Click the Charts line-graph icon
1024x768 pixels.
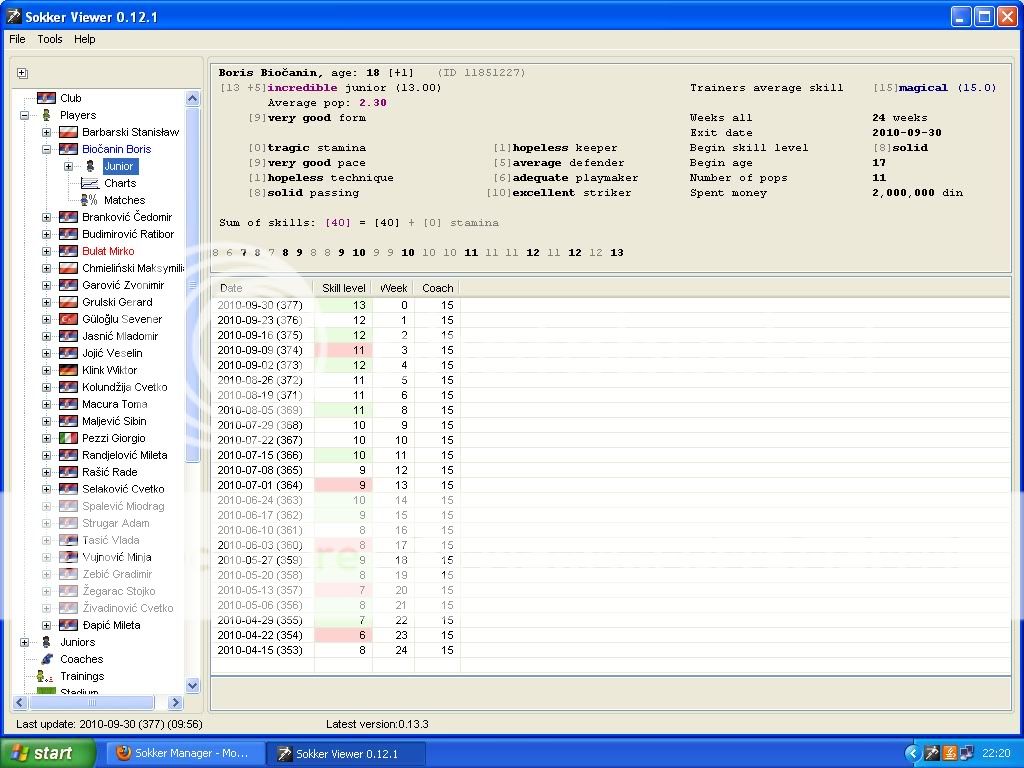90,183
